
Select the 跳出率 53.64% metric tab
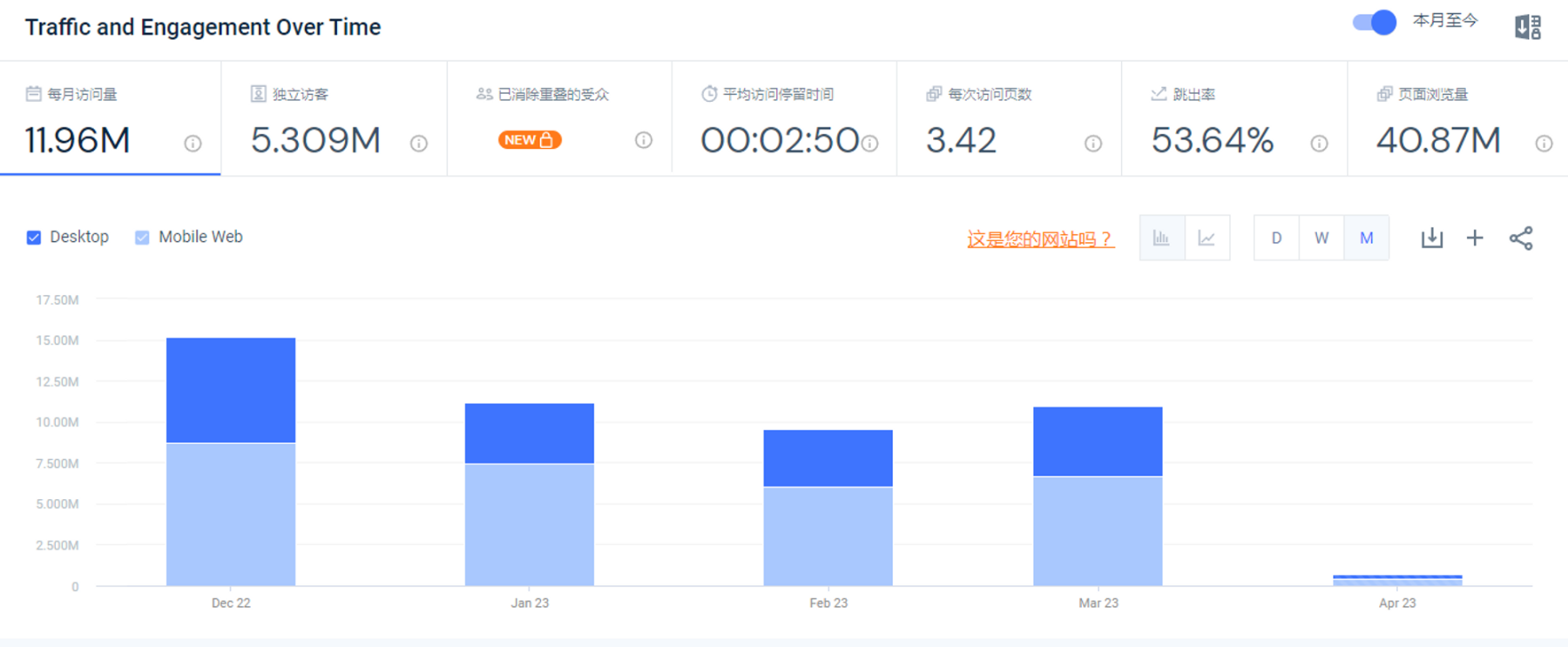tap(1235, 118)
